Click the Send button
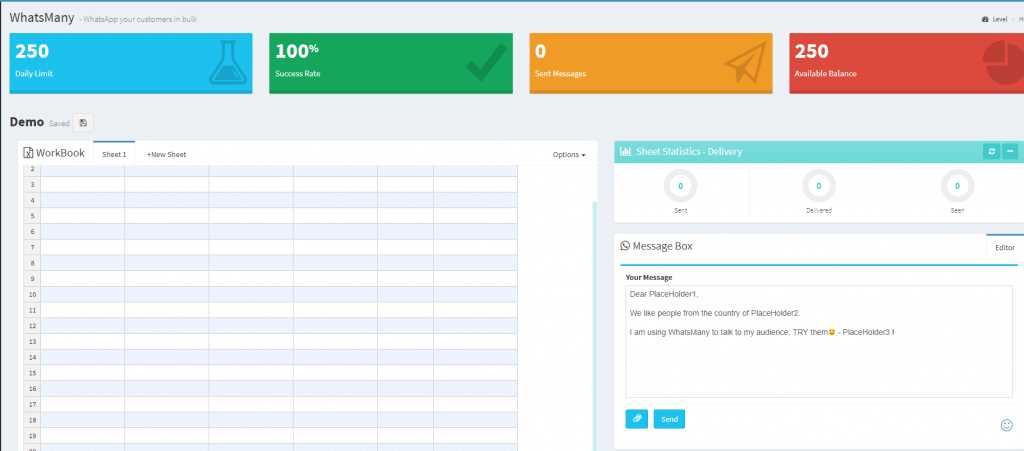The width and height of the screenshot is (1024, 451). [x=669, y=419]
